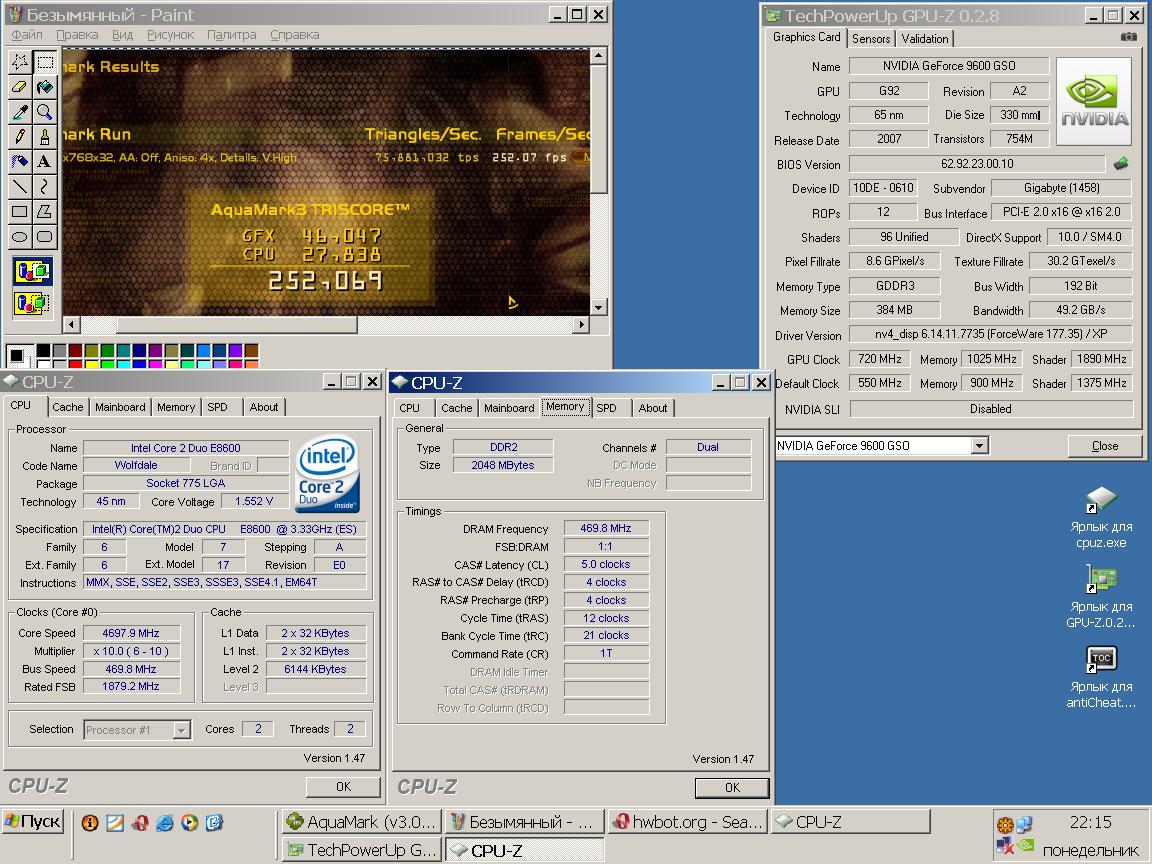
Task: Select the rectangular selection tool in Paint
Action: 45,62
